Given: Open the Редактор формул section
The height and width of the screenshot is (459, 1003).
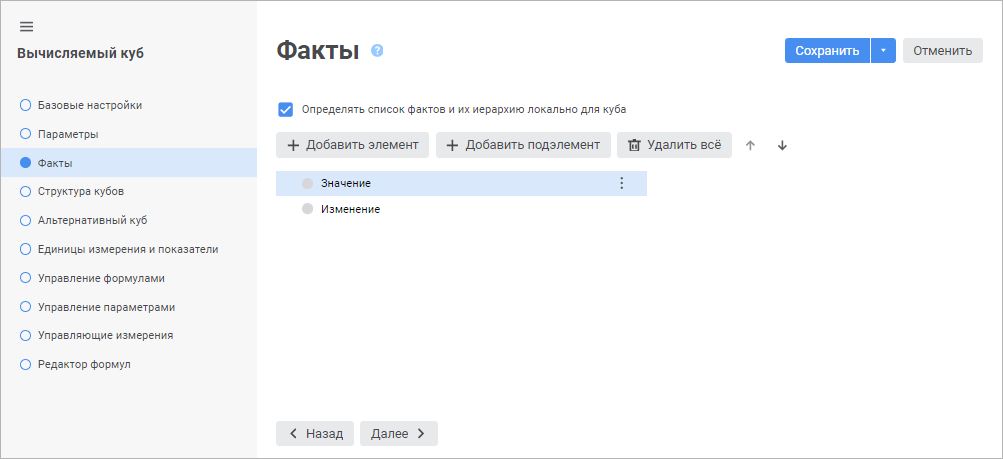Looking at the screenshot, I should (83, 364).
